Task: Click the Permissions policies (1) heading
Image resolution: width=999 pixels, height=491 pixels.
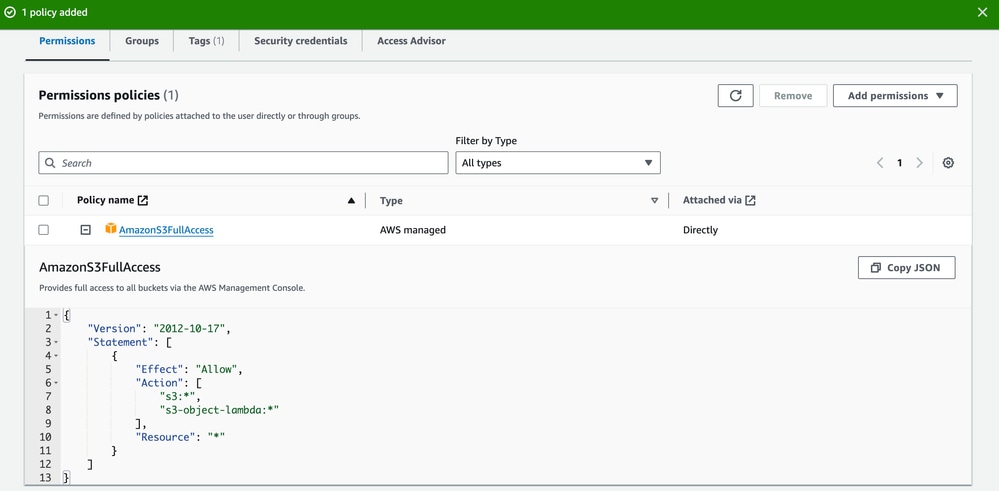Action: coord(108,96)
